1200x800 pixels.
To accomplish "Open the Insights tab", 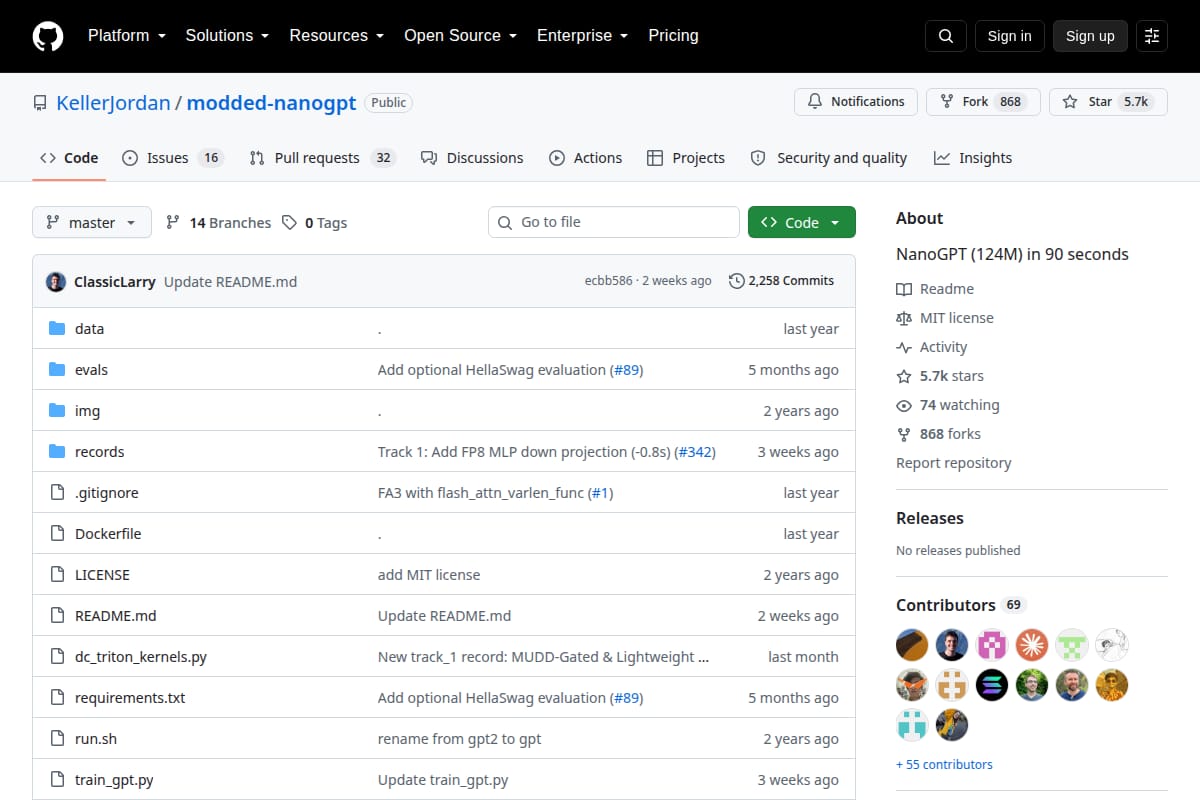I will pos(973,158).
